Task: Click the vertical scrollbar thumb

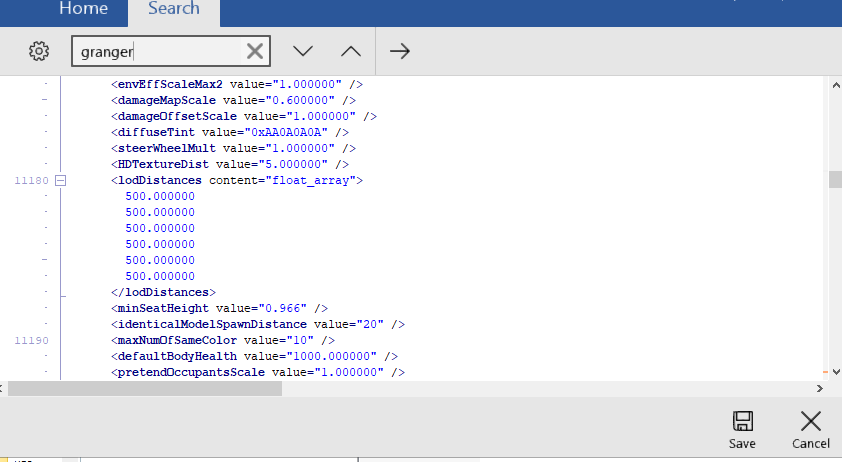Action: click(834, 179)
